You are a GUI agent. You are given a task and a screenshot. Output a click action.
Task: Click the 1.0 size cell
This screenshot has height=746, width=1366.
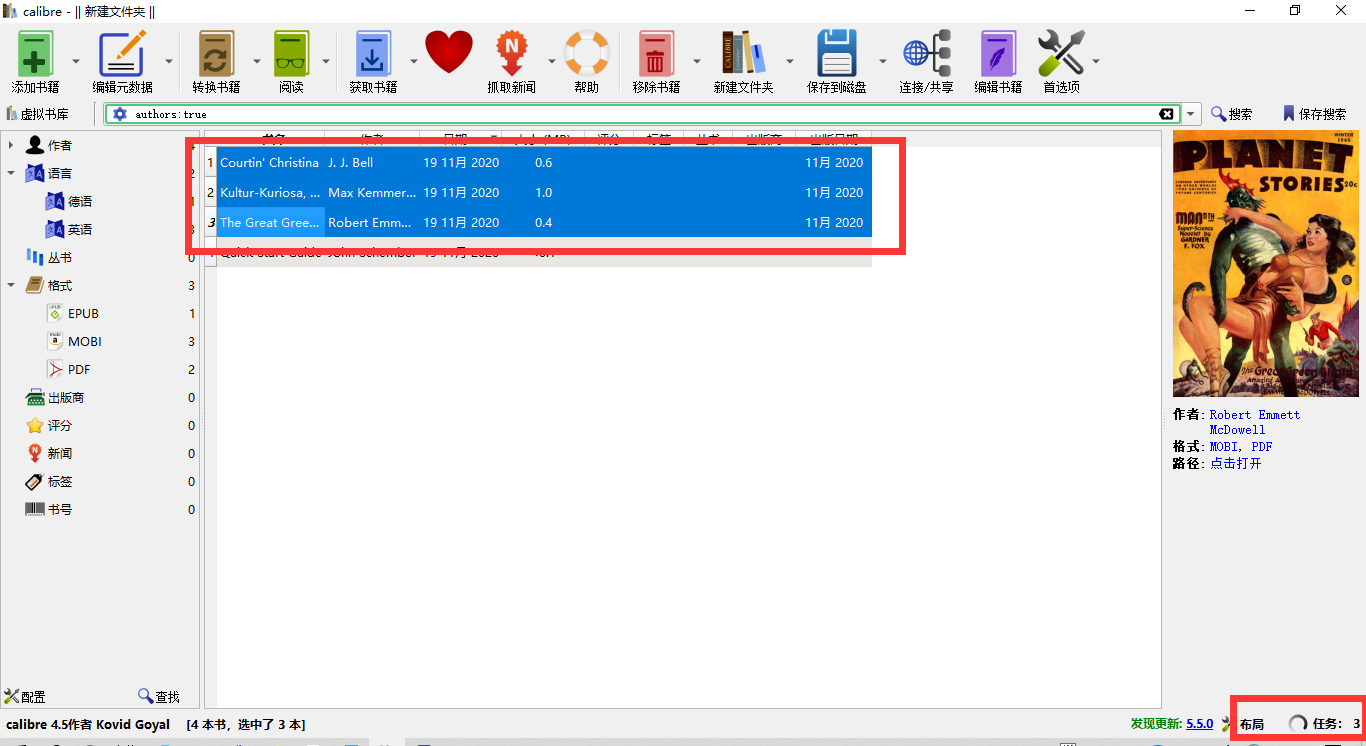click(544, 192)
